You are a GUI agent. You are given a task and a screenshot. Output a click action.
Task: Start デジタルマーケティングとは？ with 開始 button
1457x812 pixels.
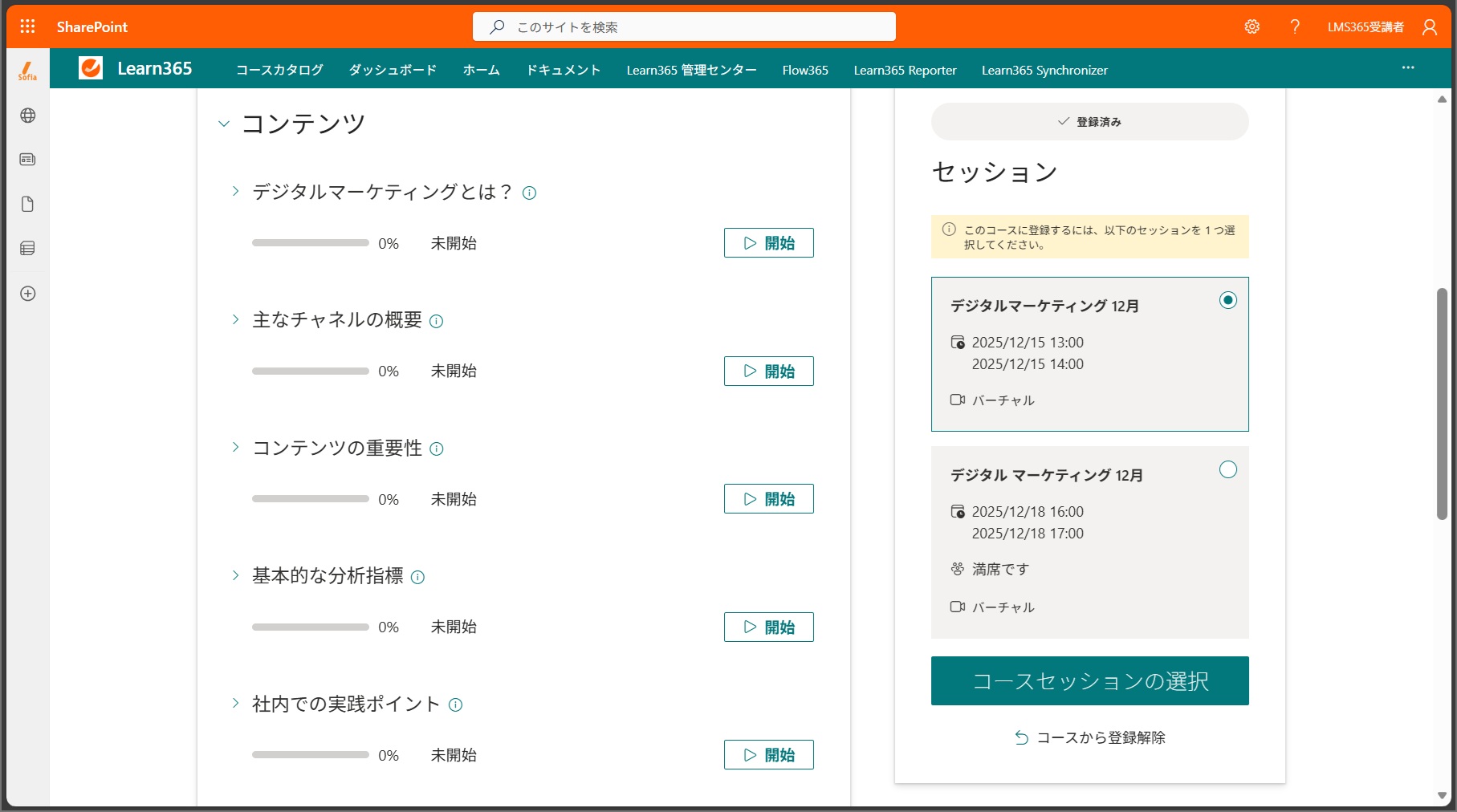[x=768, y=243]
